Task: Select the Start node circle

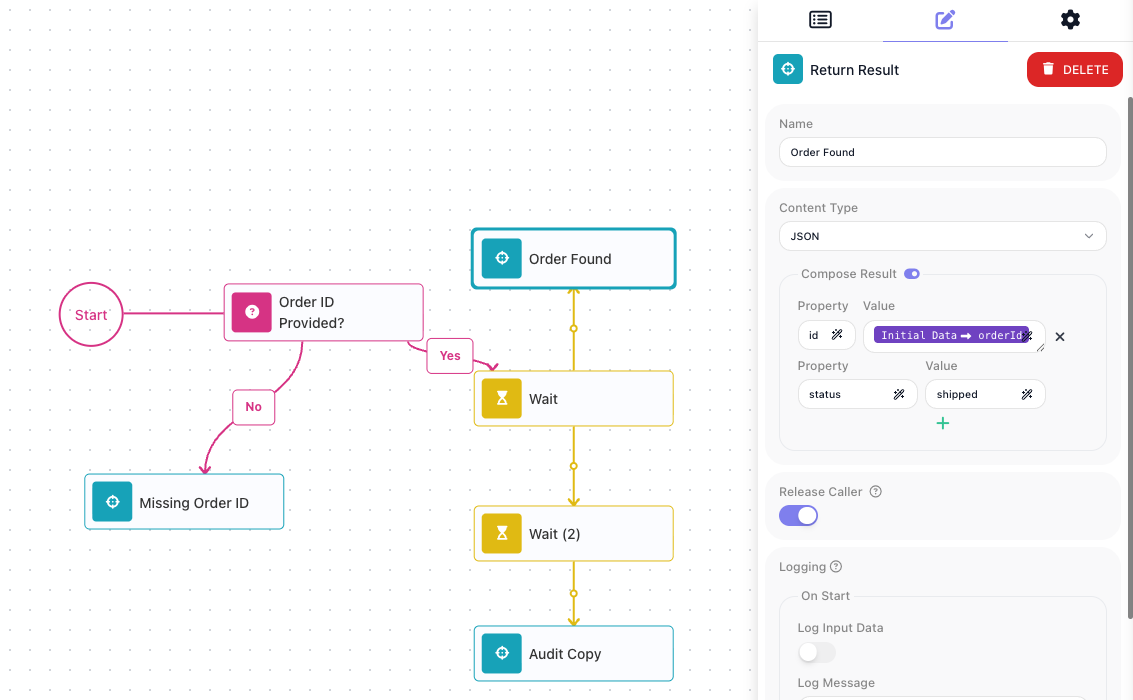Action: (x=91, y=314)
